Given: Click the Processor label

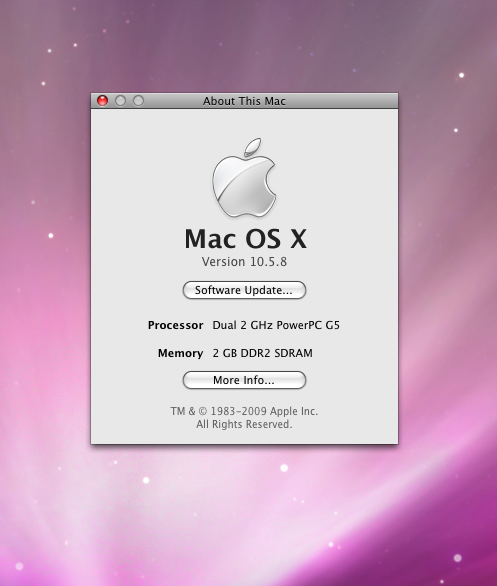Looking at the screenshot, I should coord(176,325).
